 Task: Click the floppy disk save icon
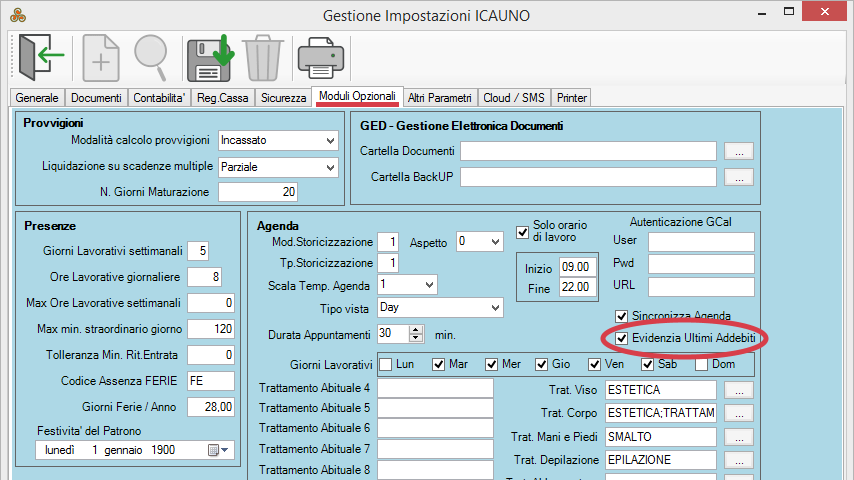(x=208, y=57)
